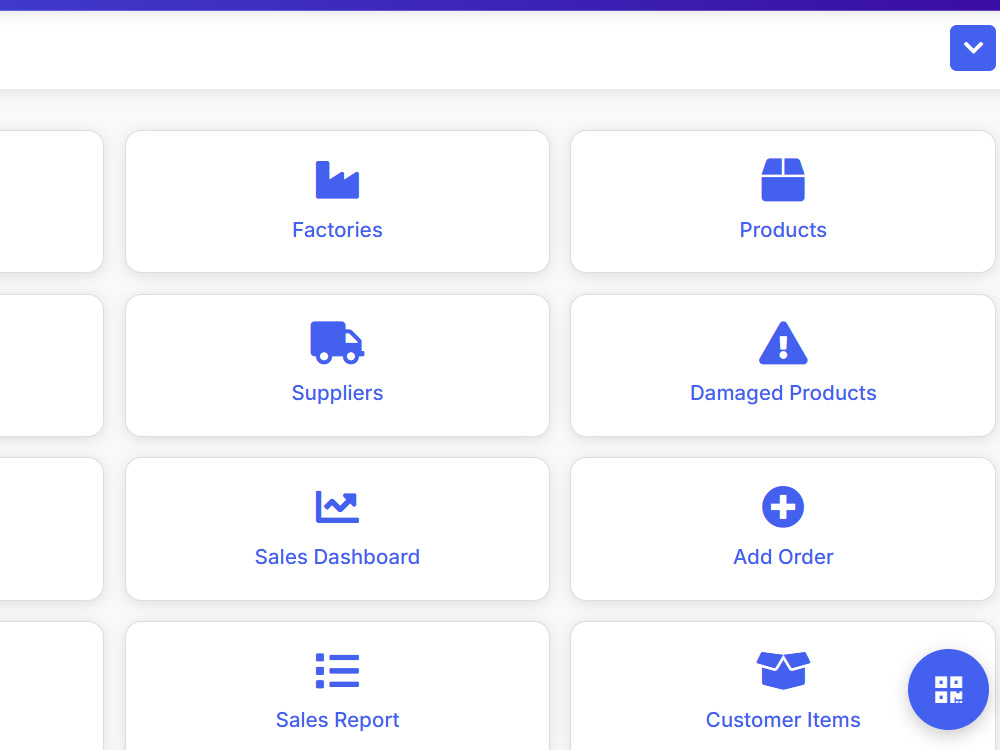
Task: Open the Sales Report label
Action: (337, 720)
